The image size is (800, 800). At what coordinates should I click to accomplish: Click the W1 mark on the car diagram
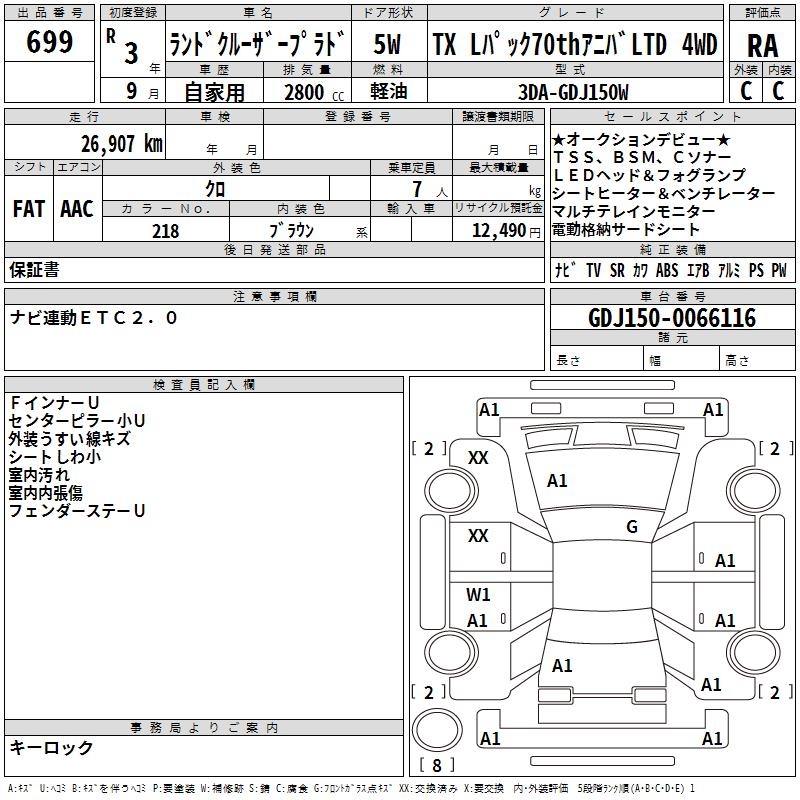[x=479, y=595]
